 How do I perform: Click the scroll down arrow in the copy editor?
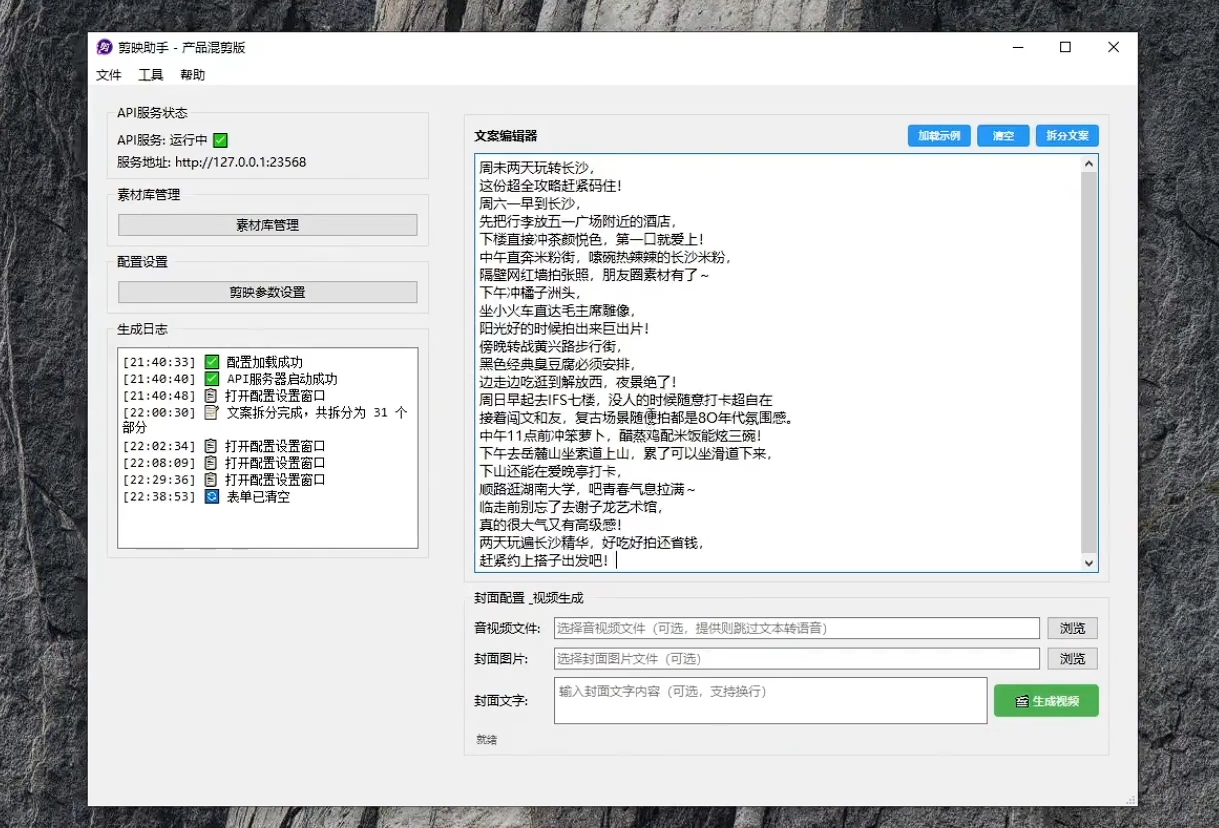pos(1089,563)
